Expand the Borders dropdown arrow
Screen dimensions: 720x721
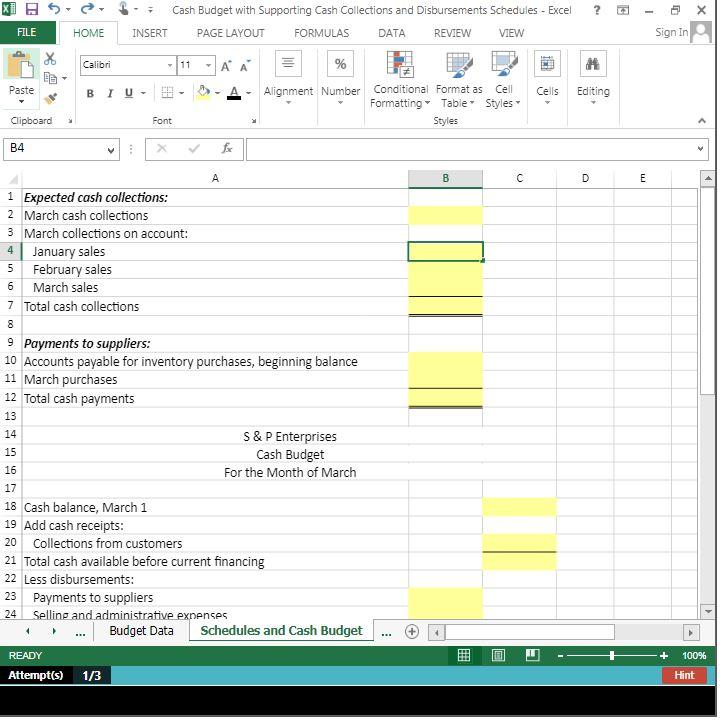point(182,93)
